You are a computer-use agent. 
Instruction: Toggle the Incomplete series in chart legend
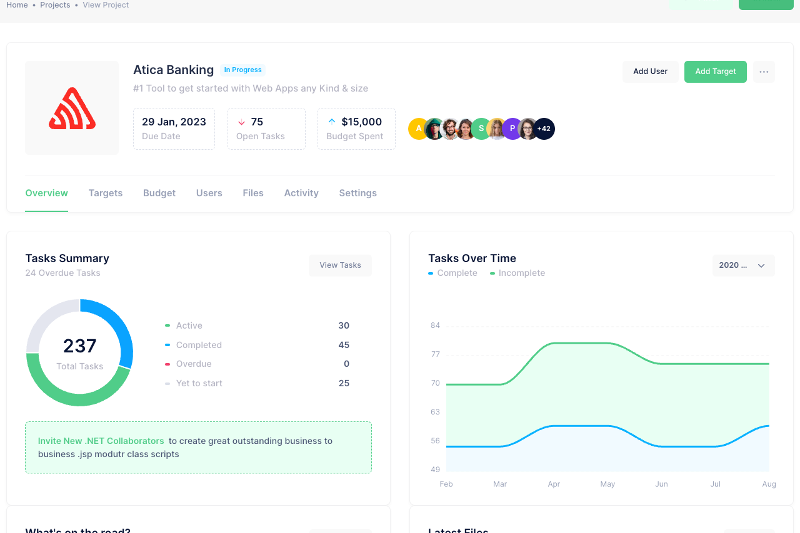(x=520, y=273)
